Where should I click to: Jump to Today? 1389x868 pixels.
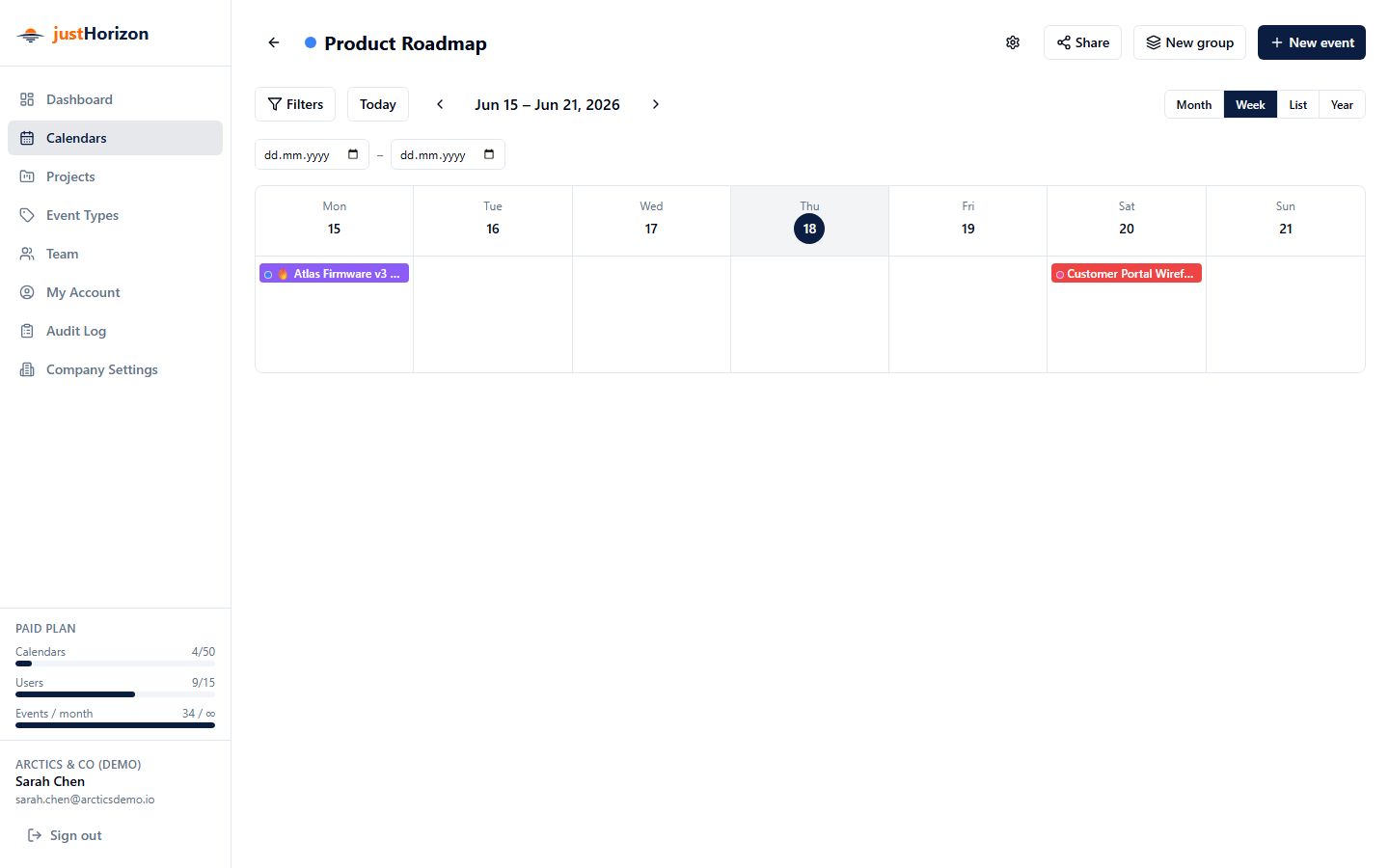pyautogui.click(x=378, y=104)
